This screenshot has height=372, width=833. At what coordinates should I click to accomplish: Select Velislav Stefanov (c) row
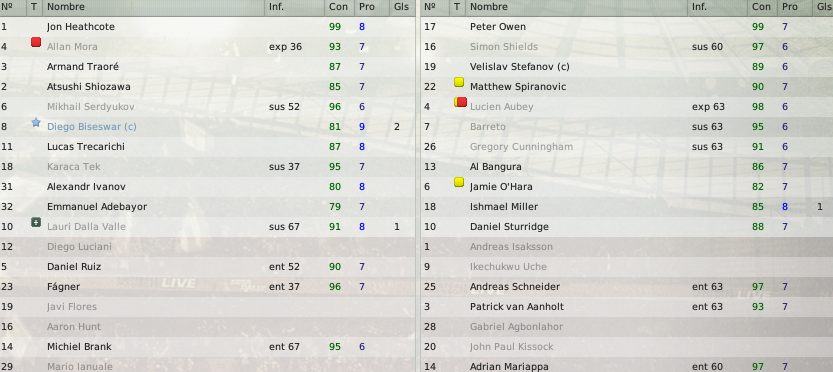click(x=627, y=67)
